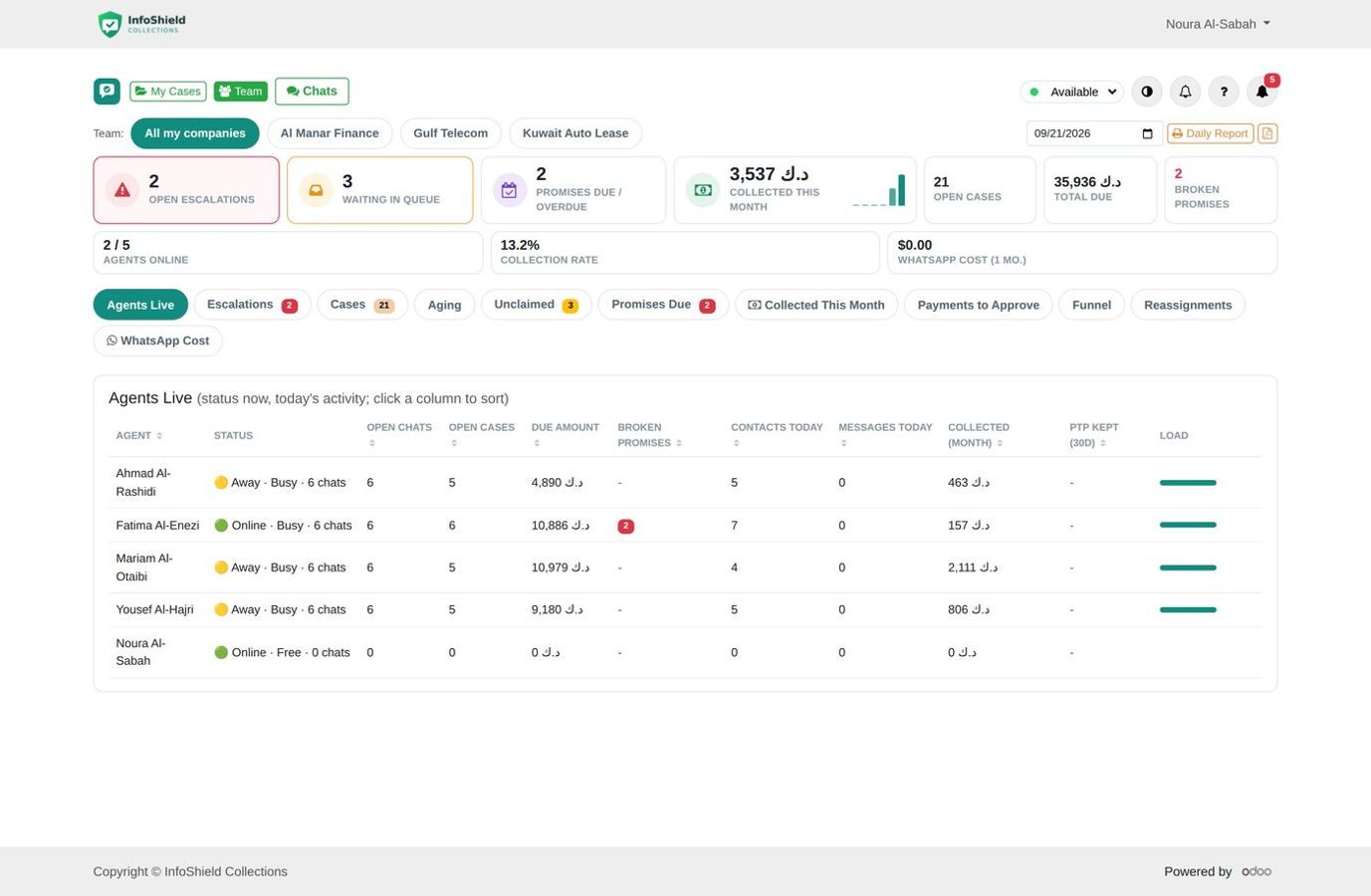
Task: Filter team by Gulf Telecom
Action: click(451, 133)
